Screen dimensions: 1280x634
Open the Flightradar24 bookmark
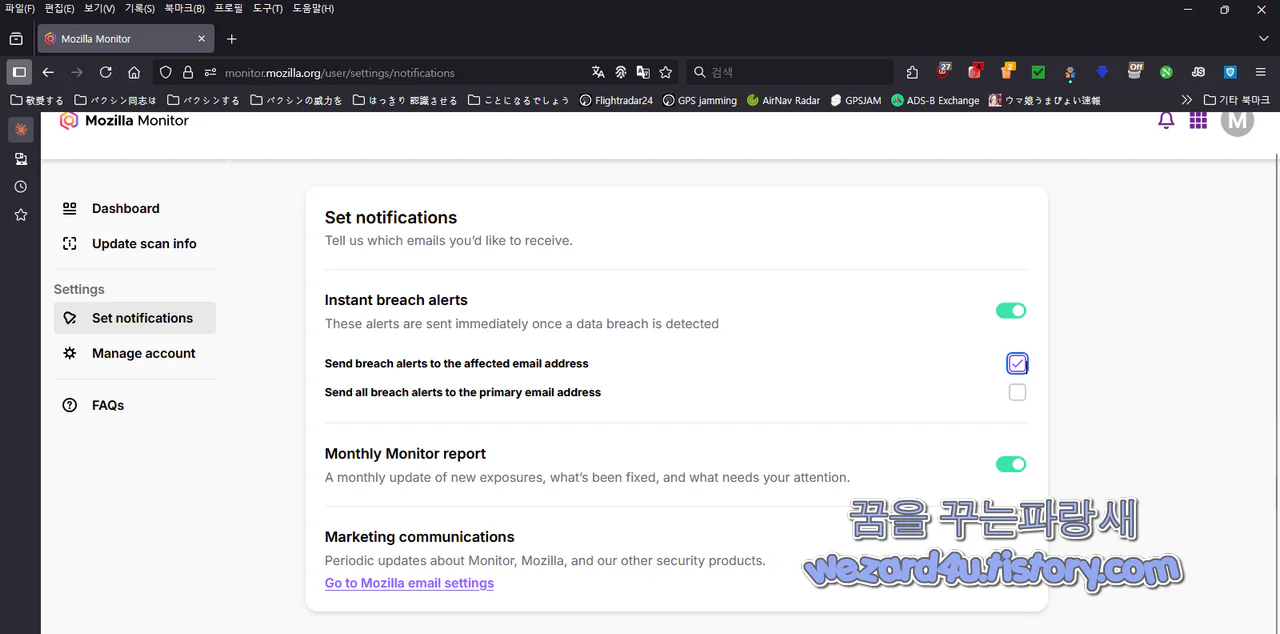[615, 100]
